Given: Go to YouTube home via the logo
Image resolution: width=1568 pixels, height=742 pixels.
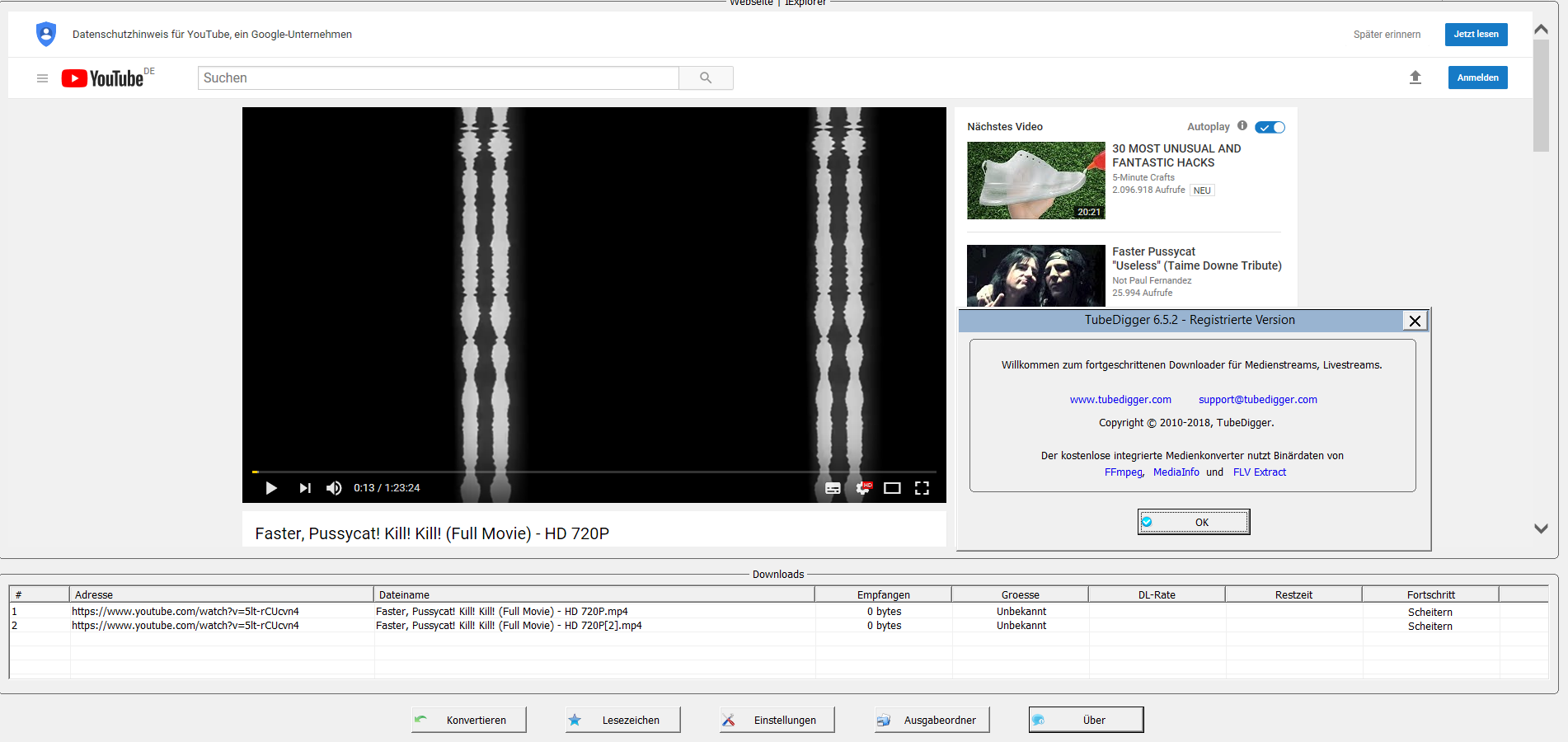Looking at the screenshot, I should (103, 78).
